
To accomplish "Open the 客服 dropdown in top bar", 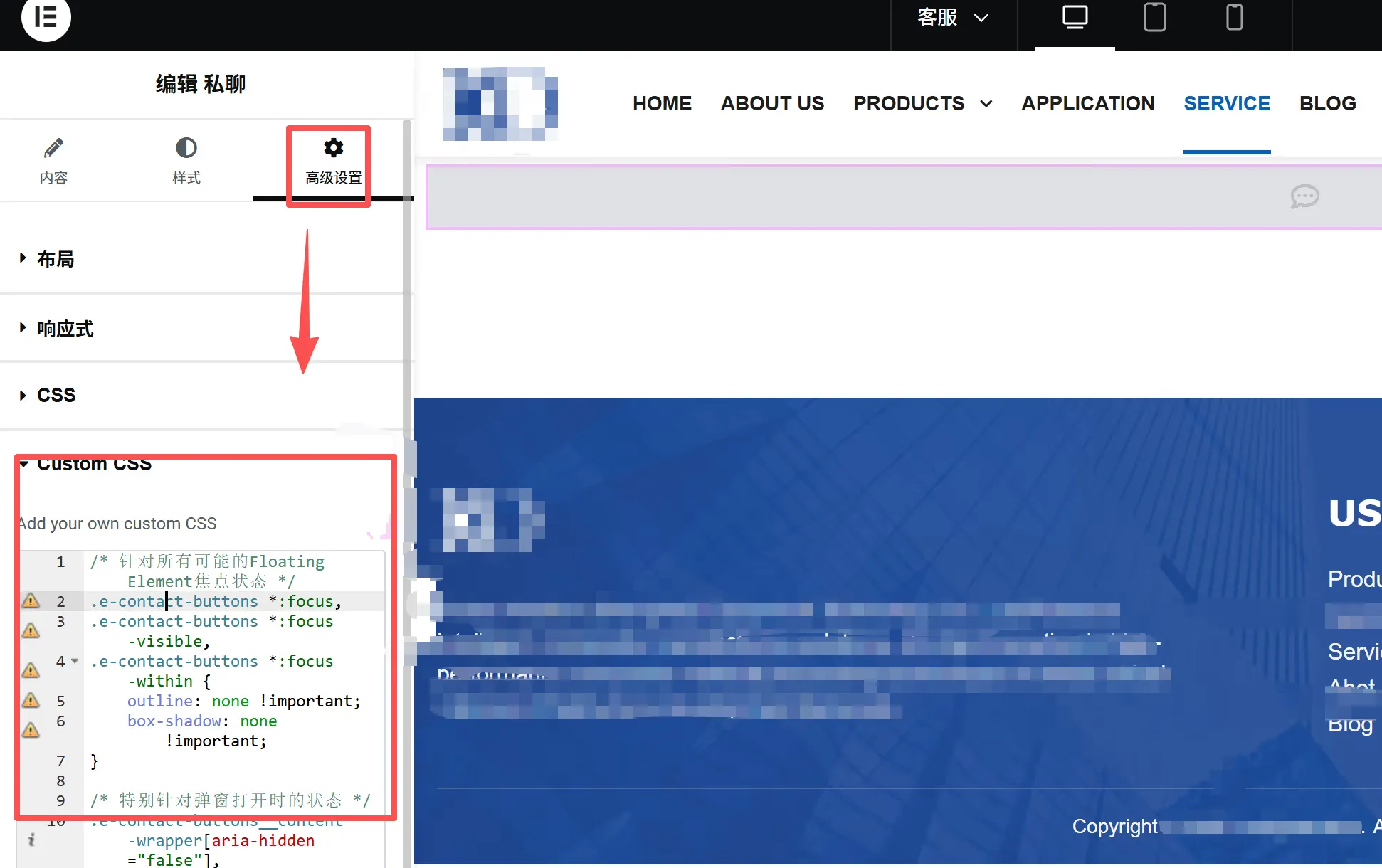I will (952, 17).
